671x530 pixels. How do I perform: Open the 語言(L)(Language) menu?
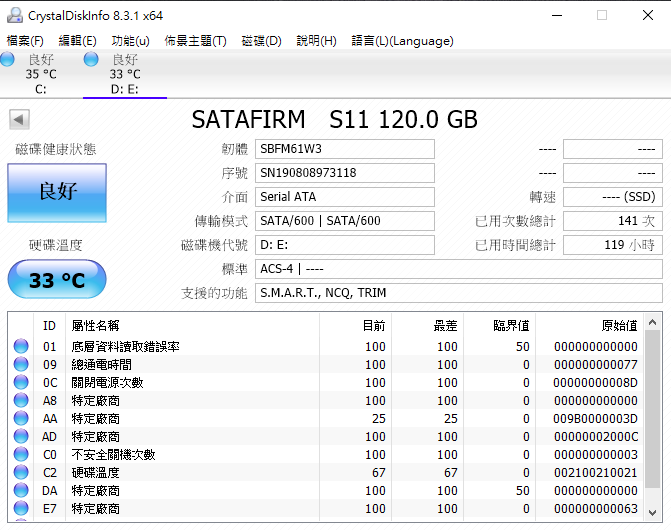402,41
